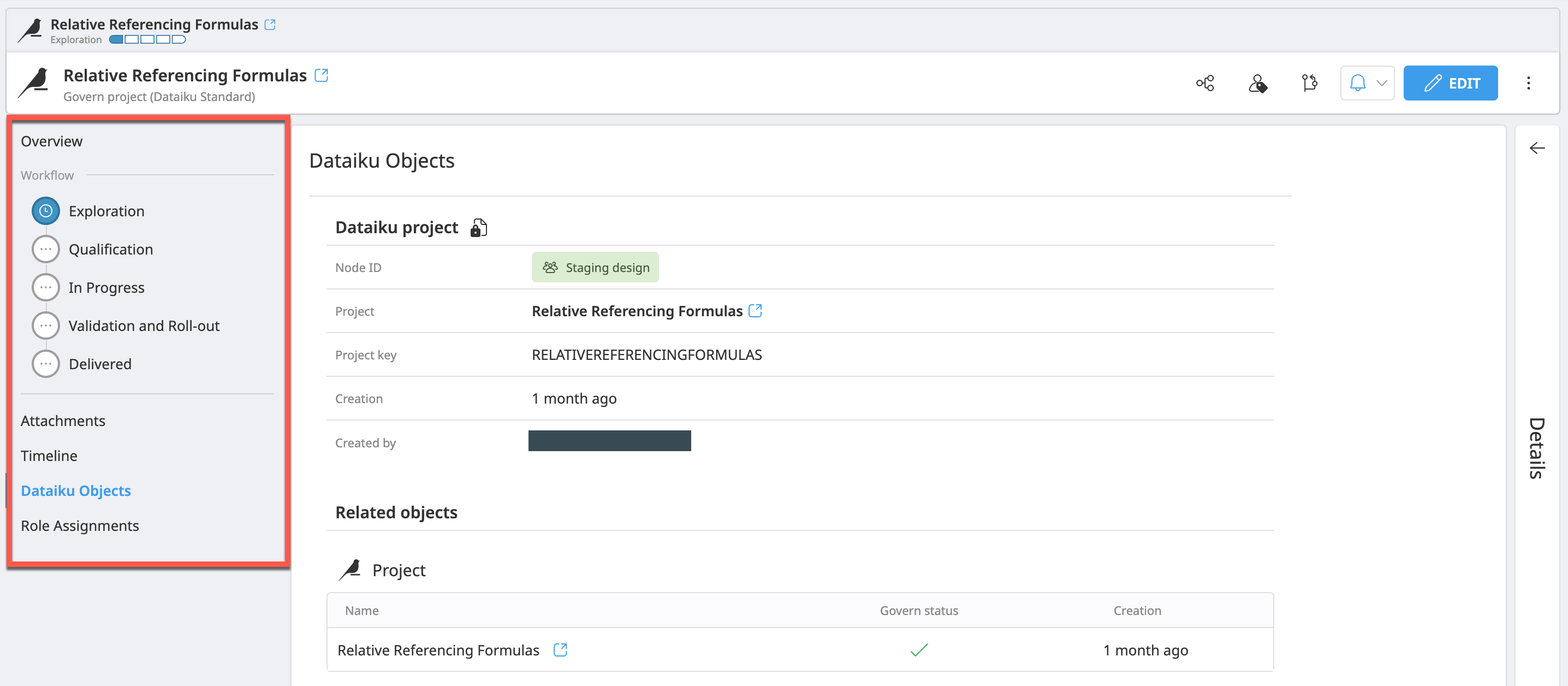Click breadcrumb title Relative Referencing Formulas
Viewport: 1568px width, 686px height.
(x=154, y=25)
